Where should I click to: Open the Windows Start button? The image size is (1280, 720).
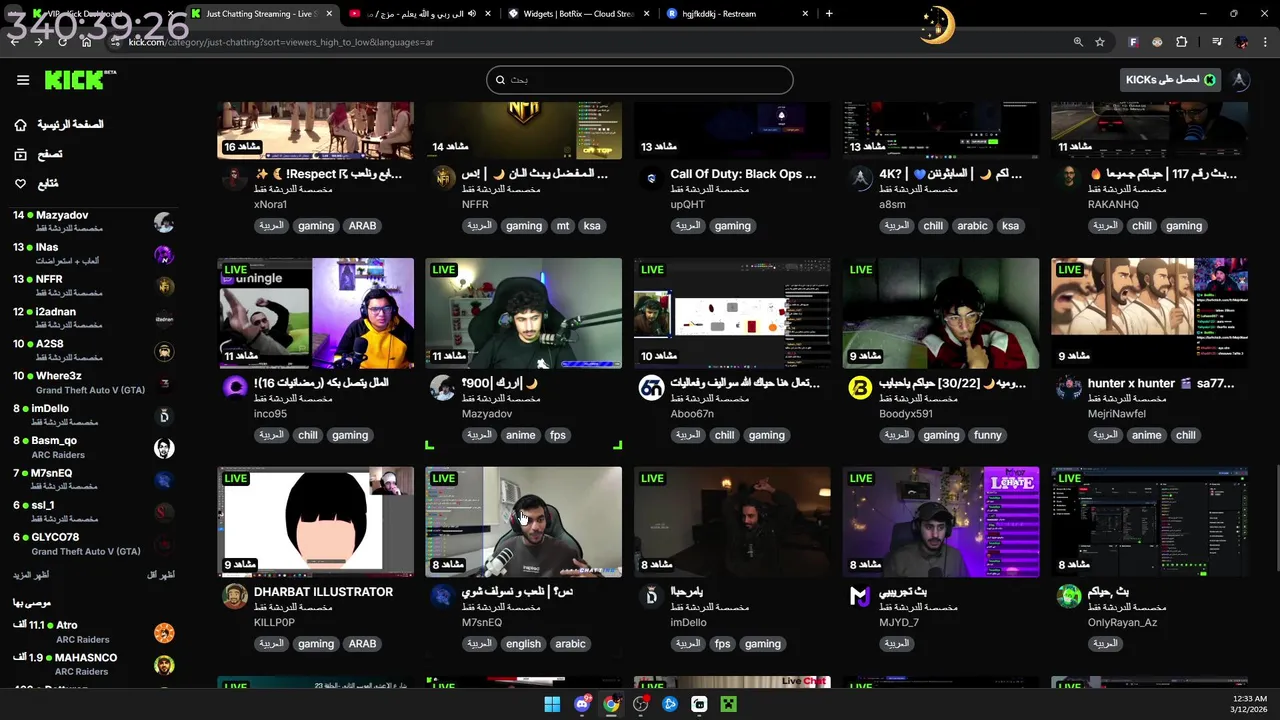tap(552, 704)
